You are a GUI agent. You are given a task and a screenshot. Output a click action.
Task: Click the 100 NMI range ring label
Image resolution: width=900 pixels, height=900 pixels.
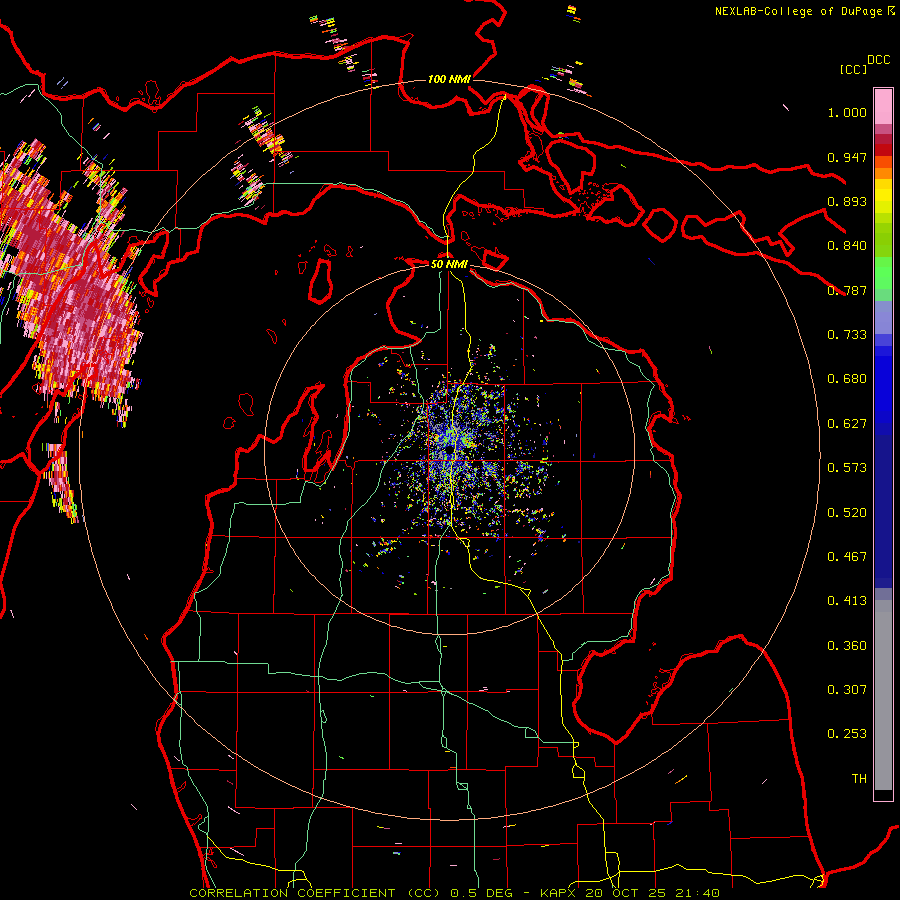pyautogui.click(x=449, y=79)
